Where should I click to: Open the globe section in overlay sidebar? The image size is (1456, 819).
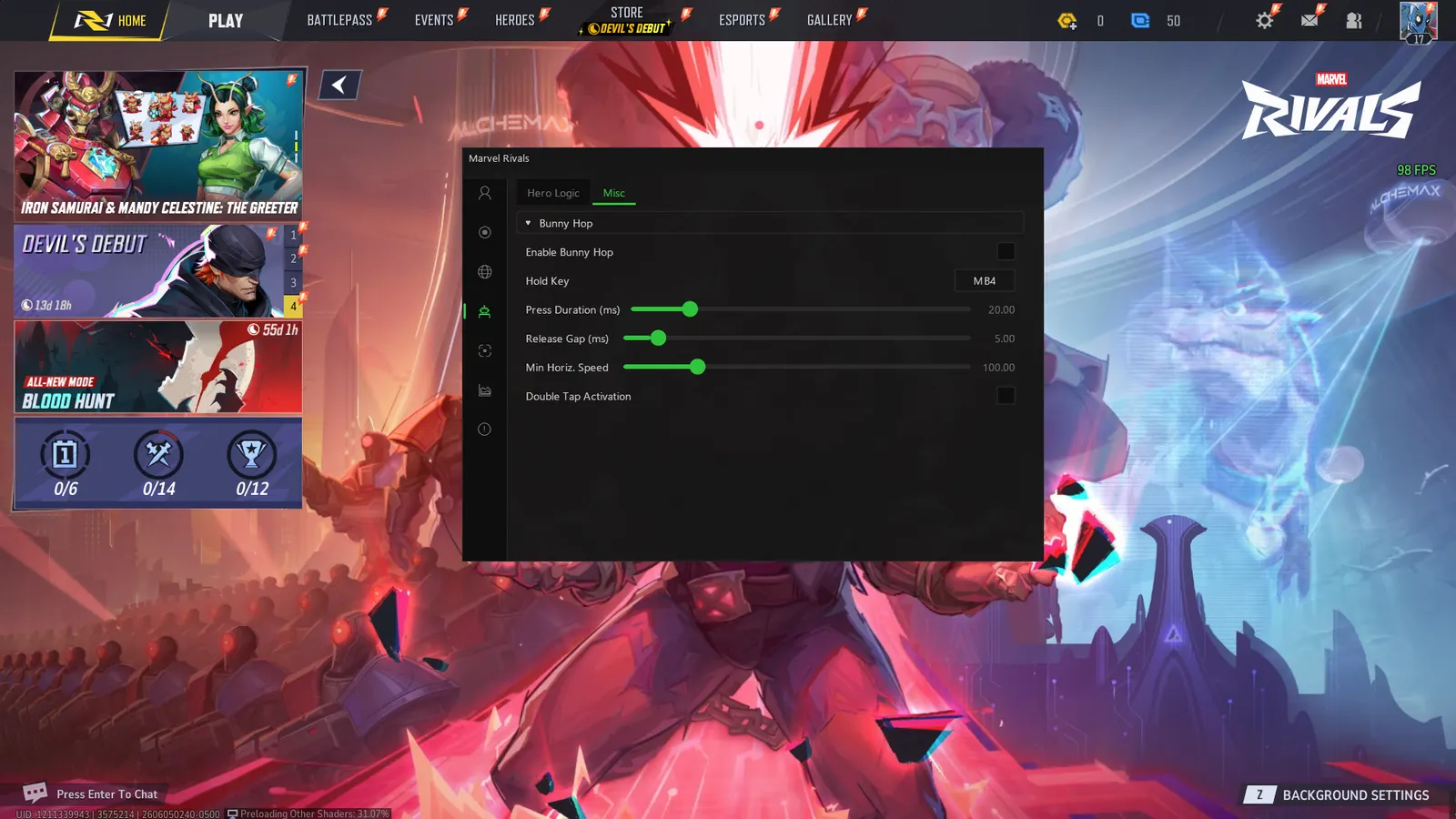click(485, 272)
